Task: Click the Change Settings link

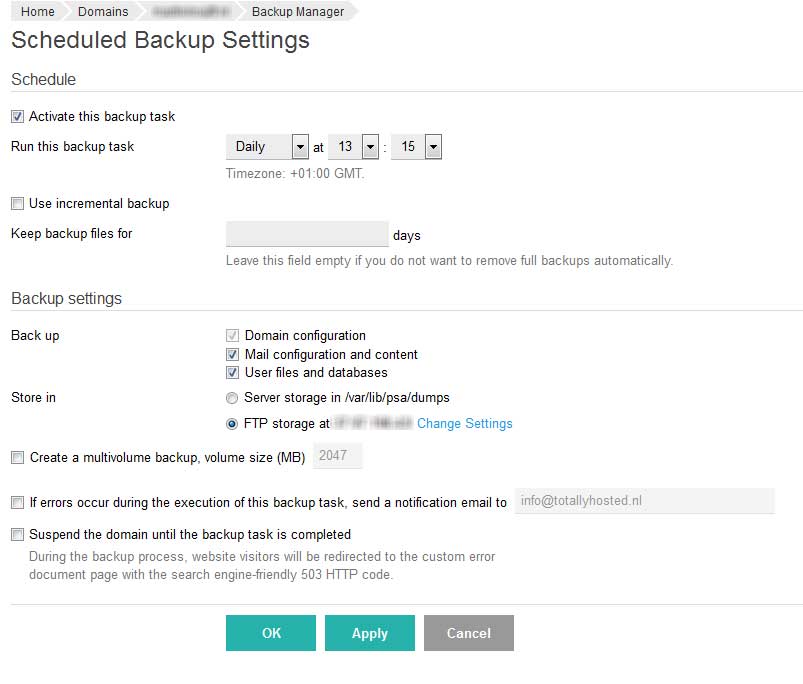Action: point(464,424)
